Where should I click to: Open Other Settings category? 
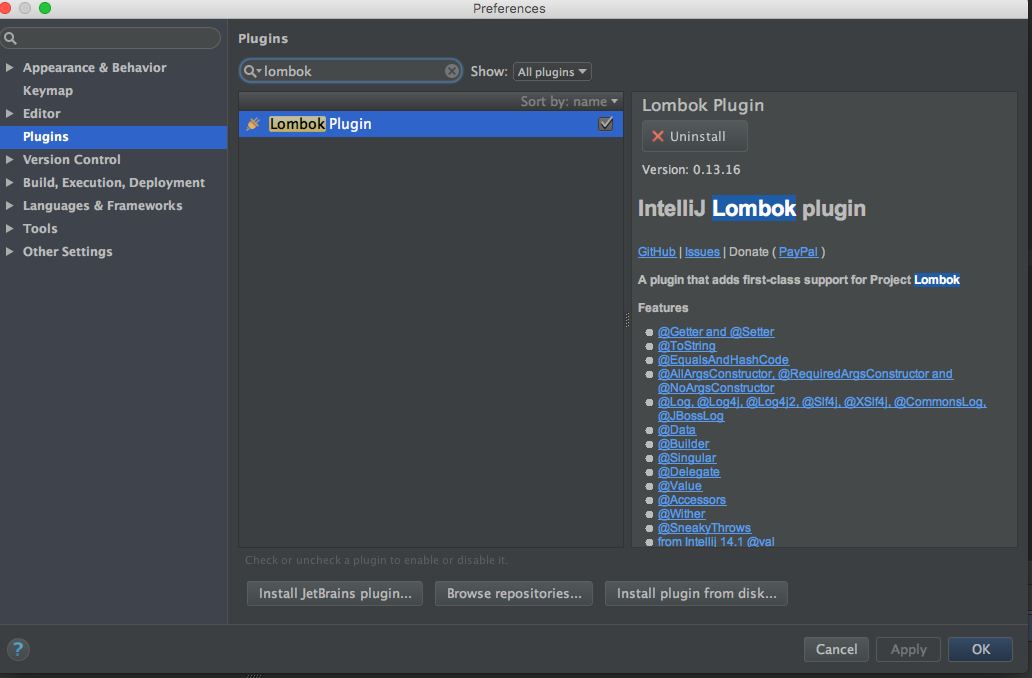point(68,251)
